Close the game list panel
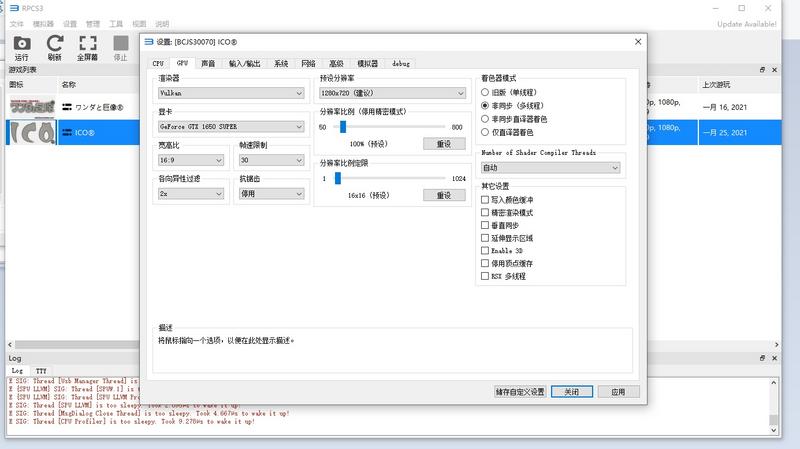 pos(774,69)
